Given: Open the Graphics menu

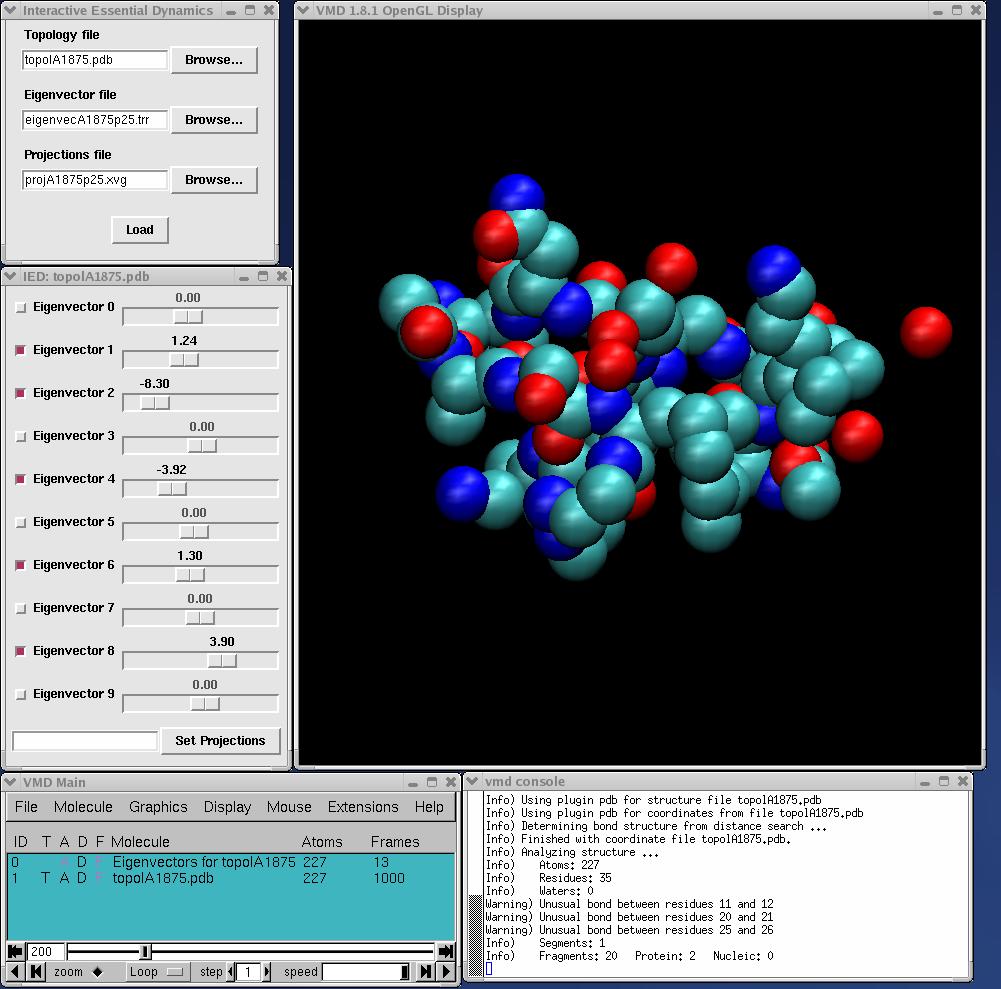Looking at the screenshot, I should (x=158, y=807).
